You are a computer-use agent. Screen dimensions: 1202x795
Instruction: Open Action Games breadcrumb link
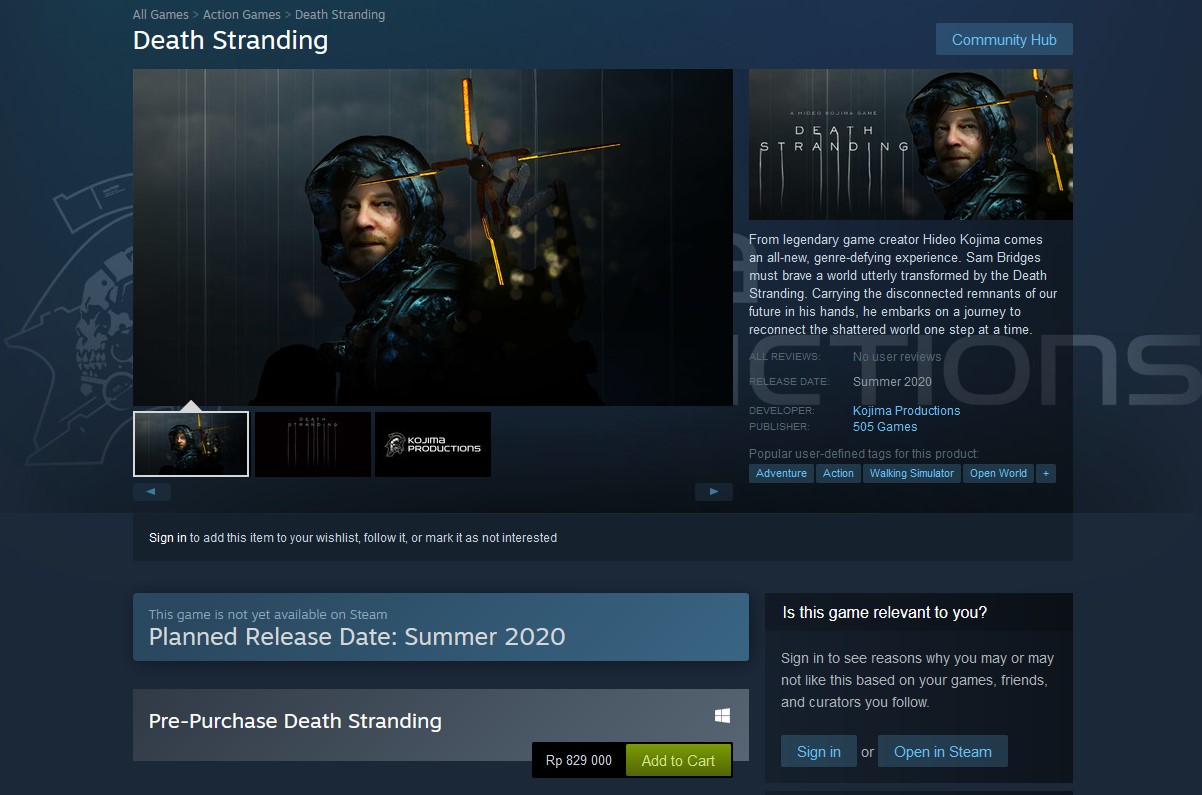[x=242, y=15]
